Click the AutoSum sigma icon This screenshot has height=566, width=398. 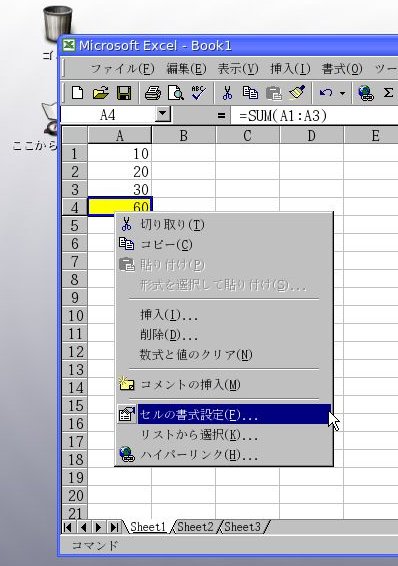pyautogui.click(x=388, y=93)
